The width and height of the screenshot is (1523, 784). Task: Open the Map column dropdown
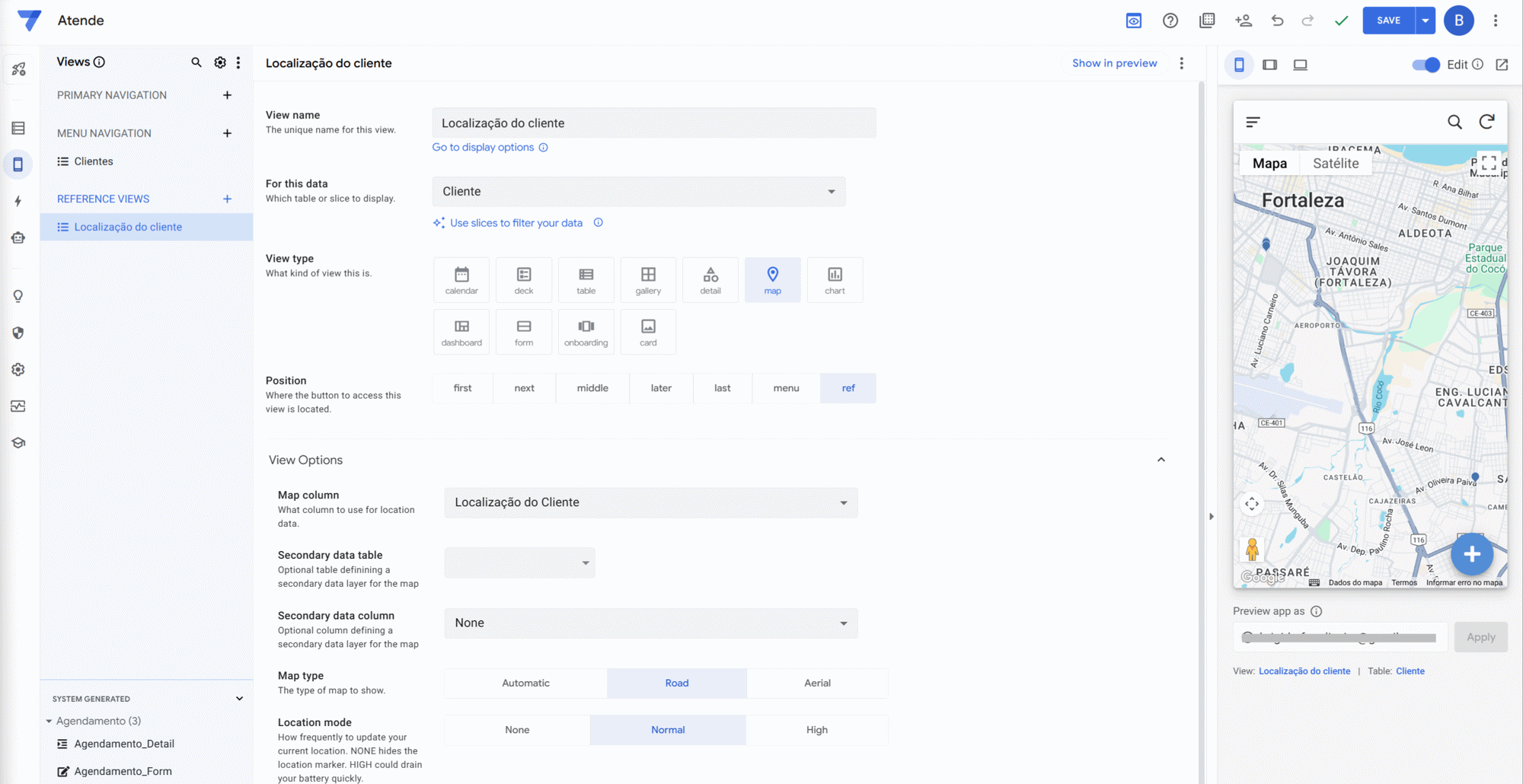[650, 502]
